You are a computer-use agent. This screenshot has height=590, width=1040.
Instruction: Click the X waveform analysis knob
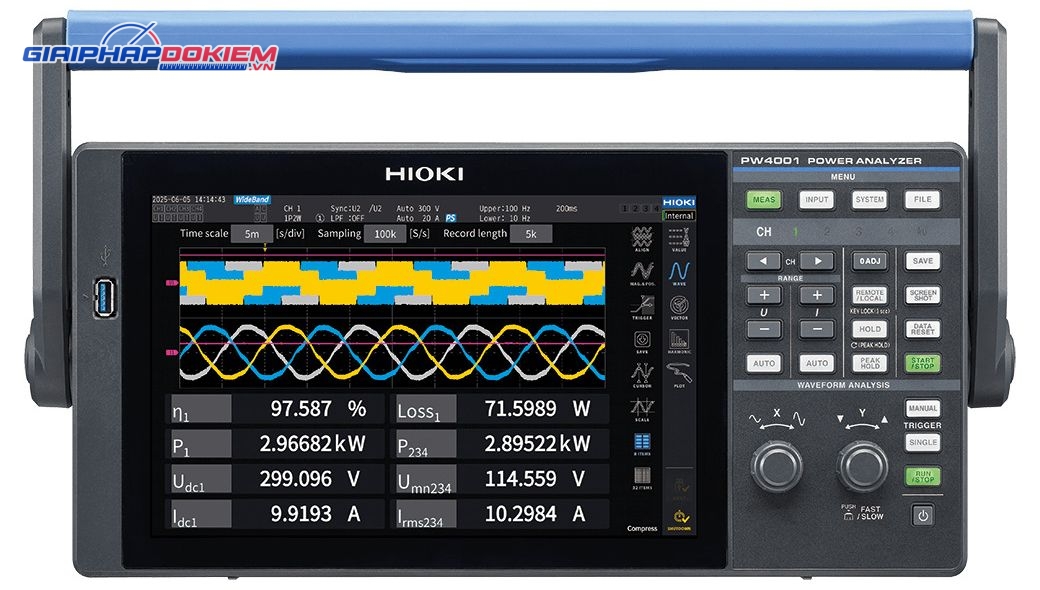[777, 466]
